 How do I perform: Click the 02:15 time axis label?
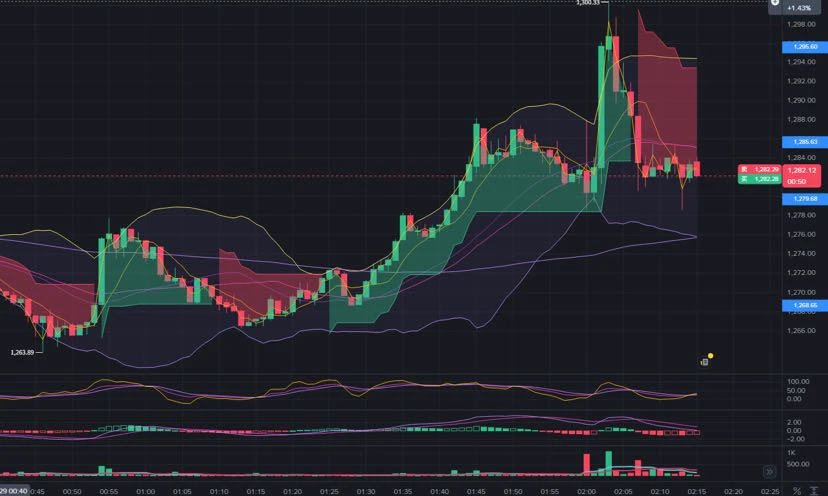pos(697,491)
